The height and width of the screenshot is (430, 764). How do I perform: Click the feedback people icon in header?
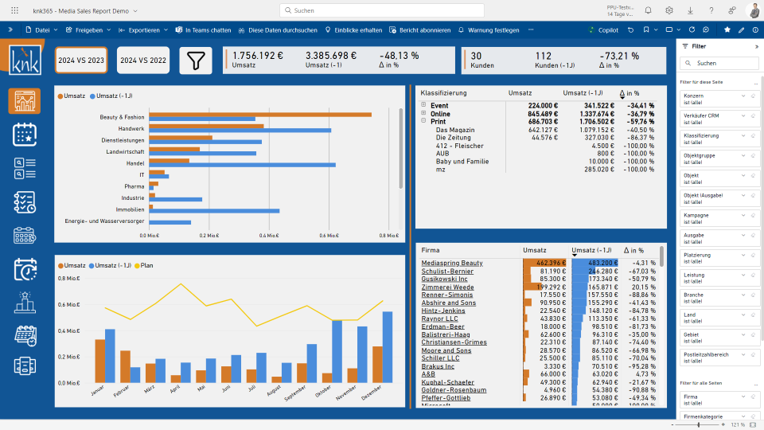tap(732, 10)
